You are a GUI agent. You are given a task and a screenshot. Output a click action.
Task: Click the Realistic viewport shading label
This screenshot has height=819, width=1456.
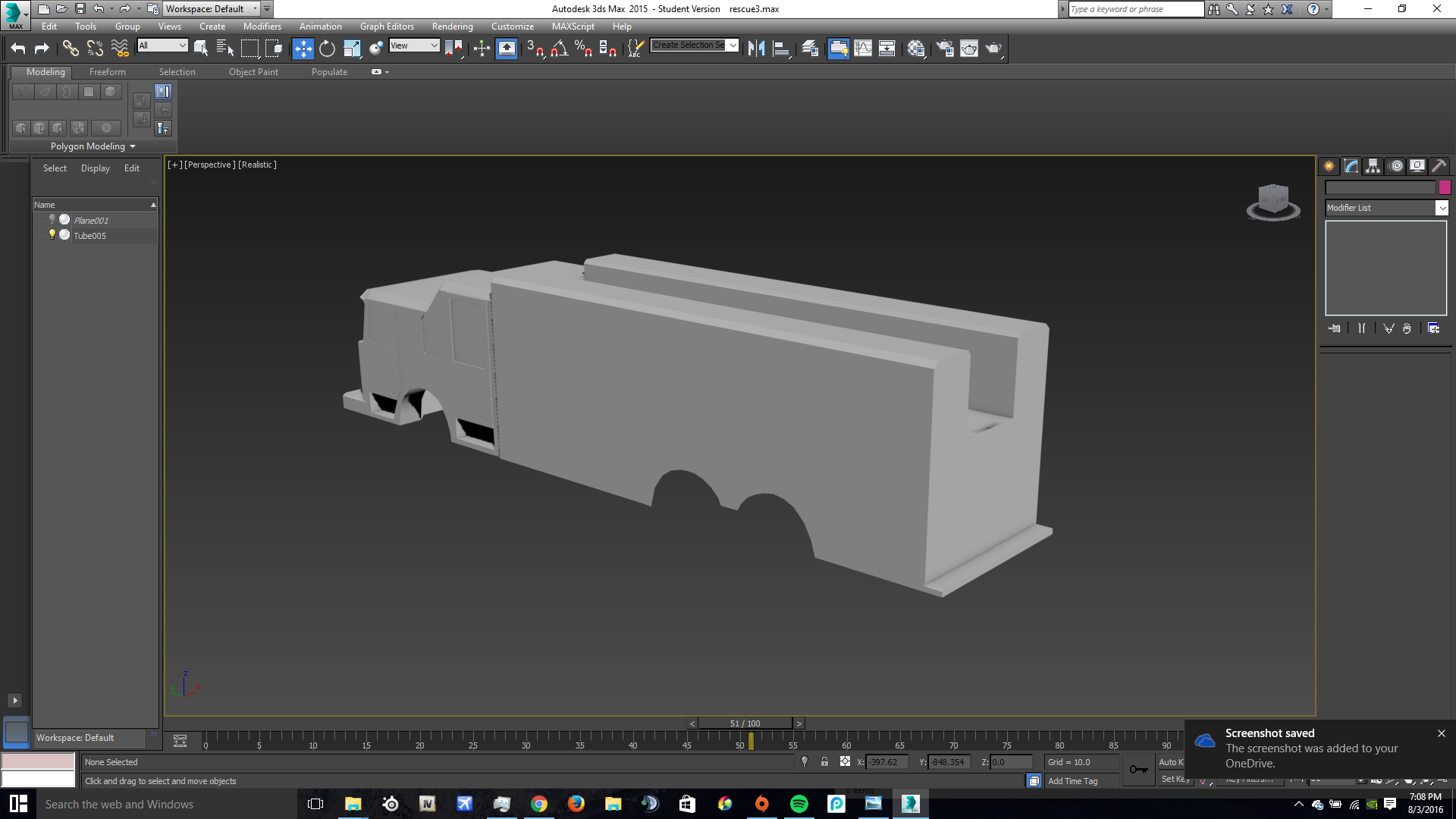click(x=257, y=165)
